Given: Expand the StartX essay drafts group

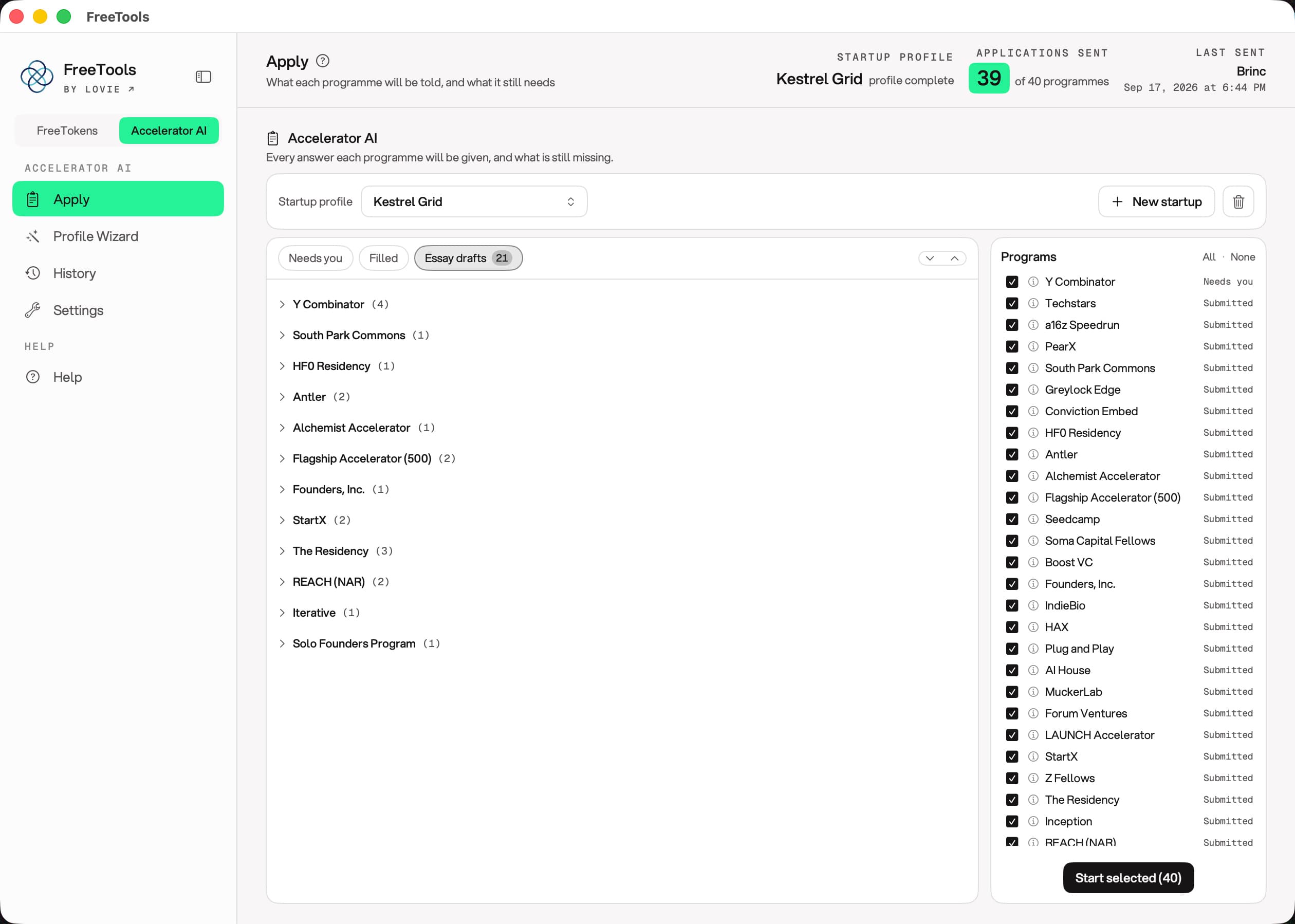Looking at the screenshot, I should [282, 520].
